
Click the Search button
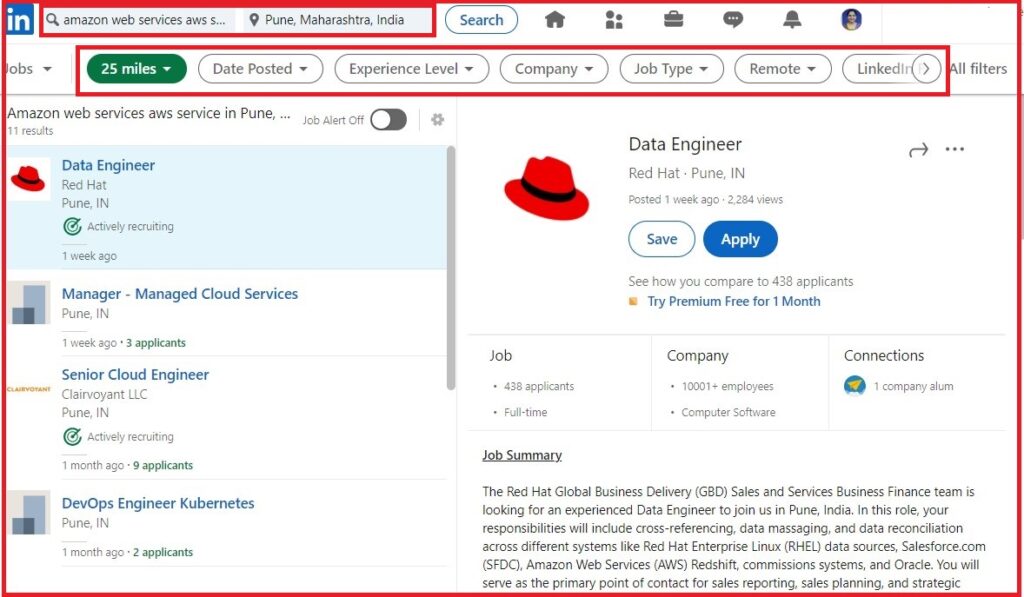[481, 20]
